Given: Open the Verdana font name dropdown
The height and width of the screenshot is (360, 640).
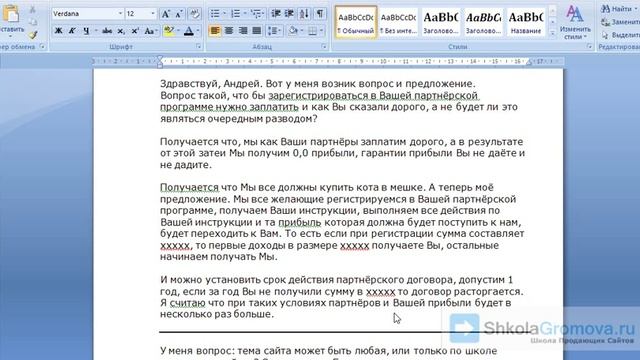Looking at the screenshot, I should point(120,14).
